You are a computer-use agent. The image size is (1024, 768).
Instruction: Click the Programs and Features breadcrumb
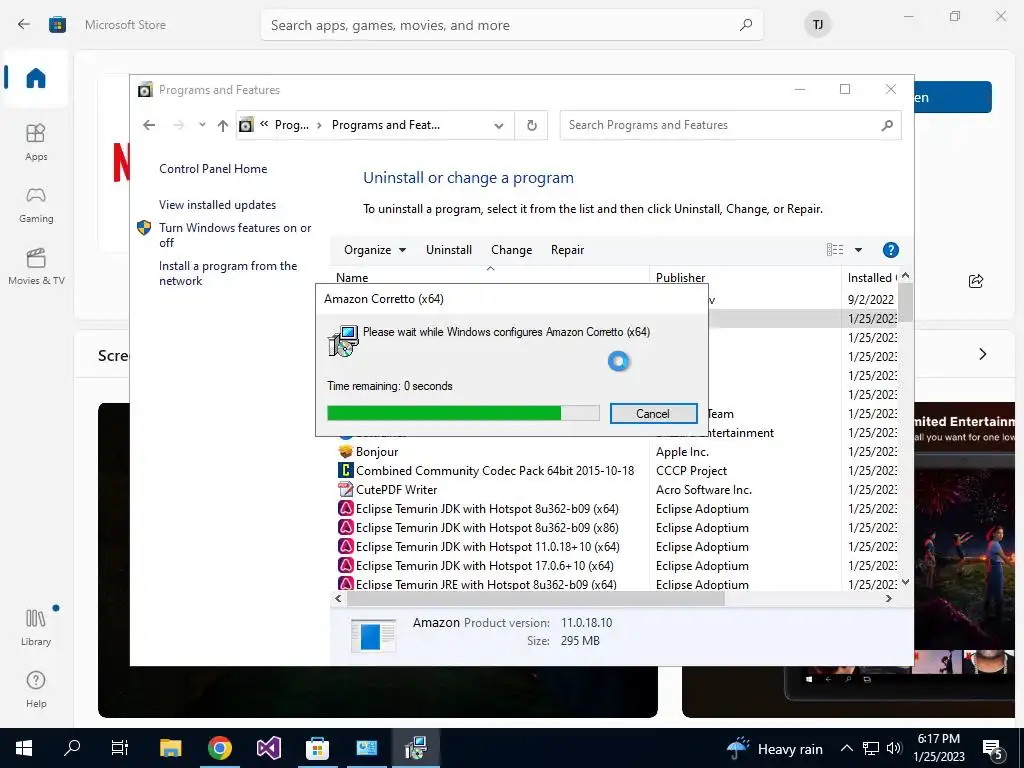(x=386, y=125)
